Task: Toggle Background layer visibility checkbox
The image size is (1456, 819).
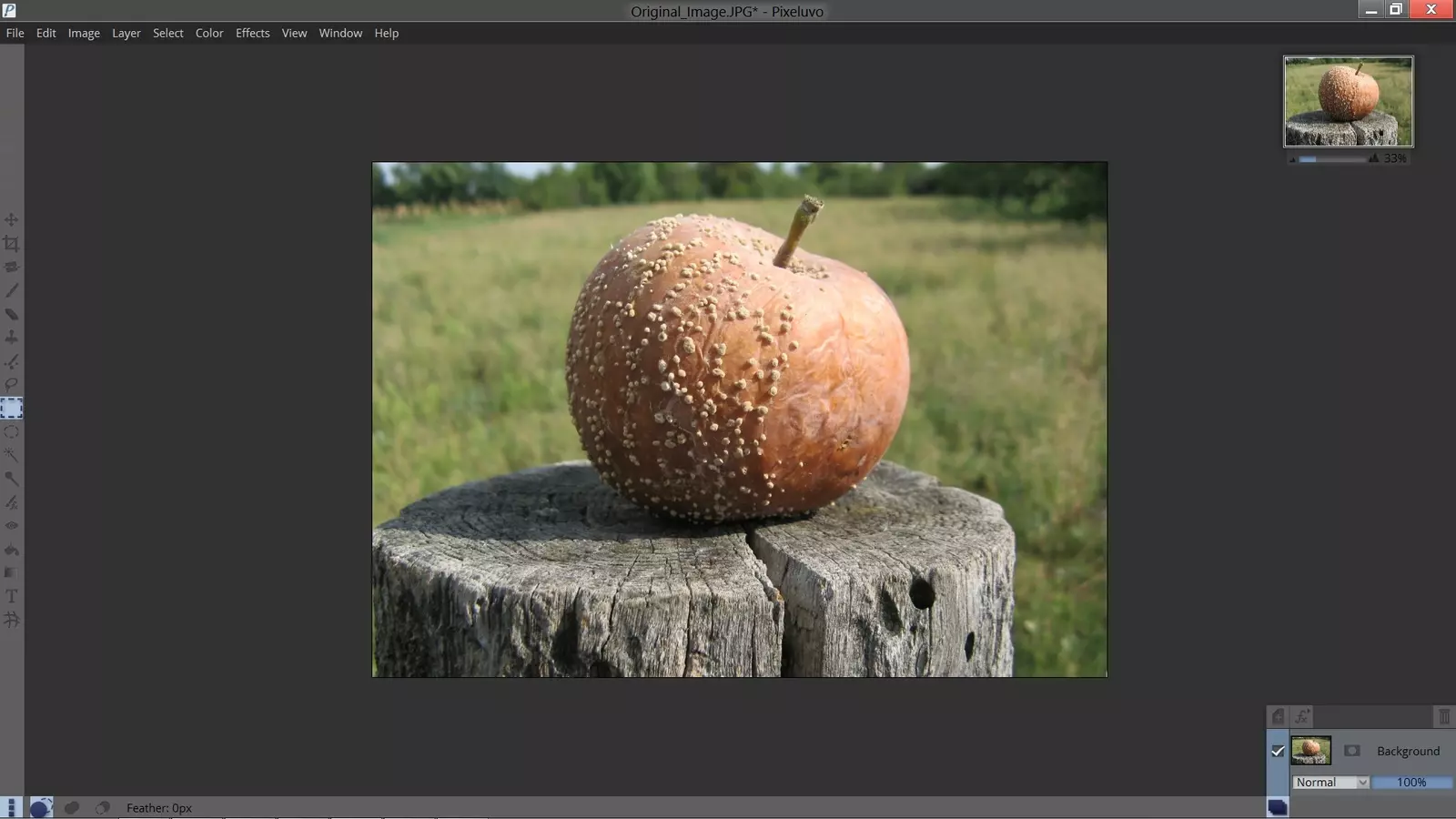Action: click(1278, 751)
